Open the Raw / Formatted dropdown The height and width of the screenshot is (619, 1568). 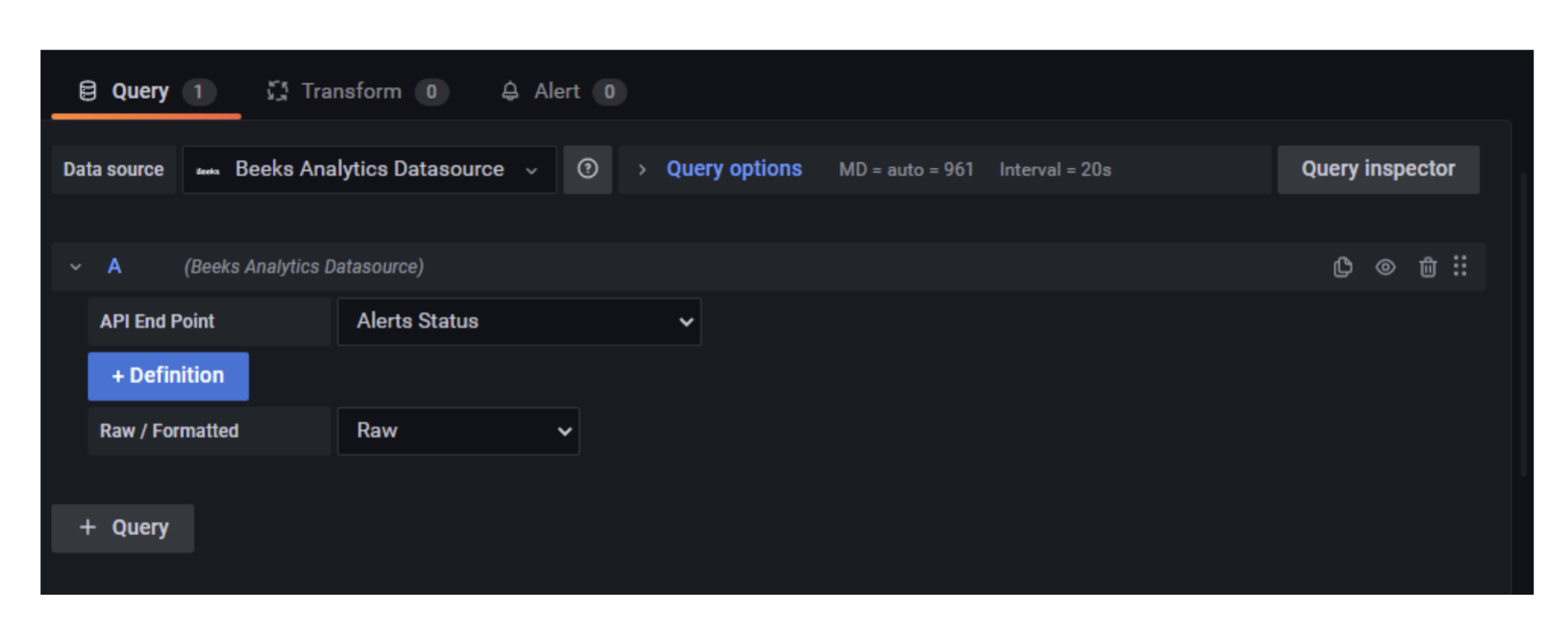[x=459, y=431]
